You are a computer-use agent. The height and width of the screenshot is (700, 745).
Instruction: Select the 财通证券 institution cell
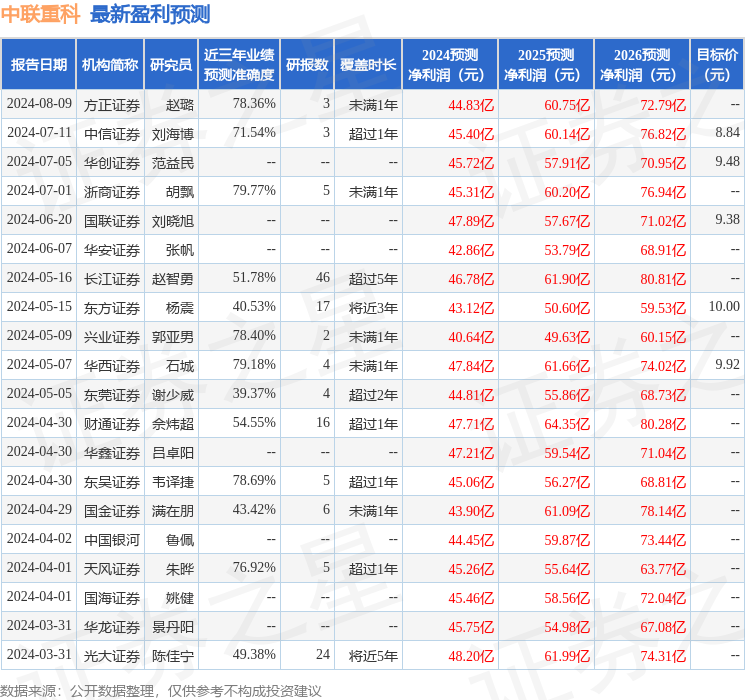(112, 424)
